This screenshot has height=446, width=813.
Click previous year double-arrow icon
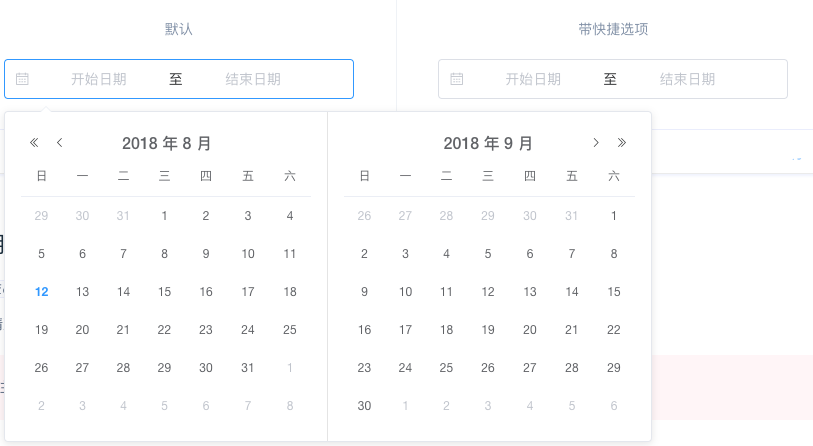[34, 143]
